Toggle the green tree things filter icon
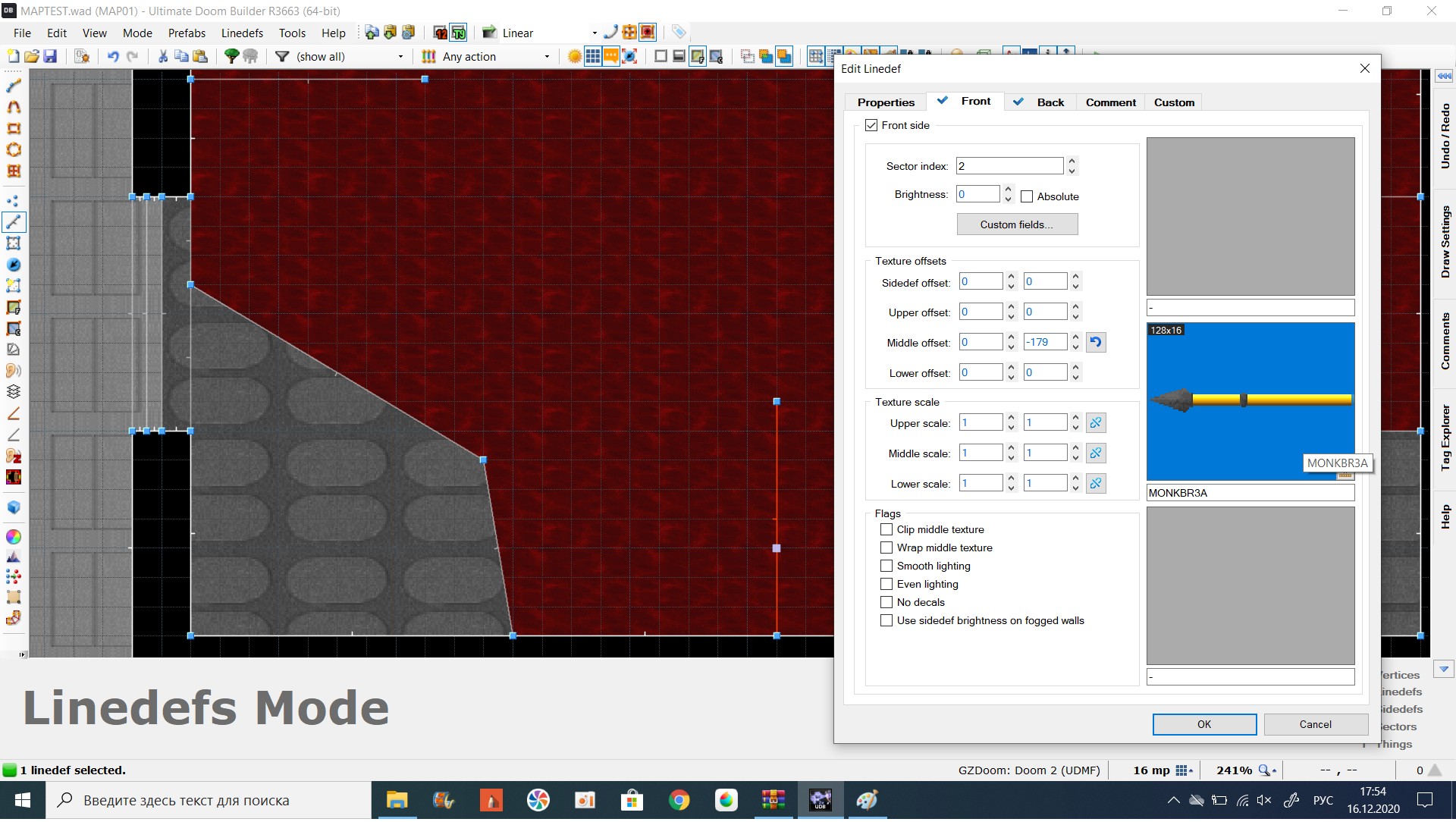This screenshot has height=822, width=1456. click(x=232, y=56)
